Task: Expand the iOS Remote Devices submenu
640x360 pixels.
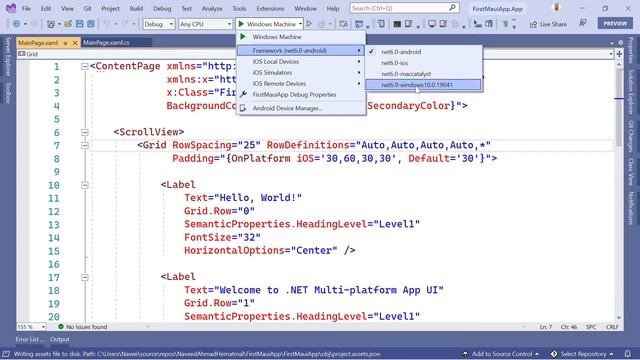Action: click(x=301, y=84)
